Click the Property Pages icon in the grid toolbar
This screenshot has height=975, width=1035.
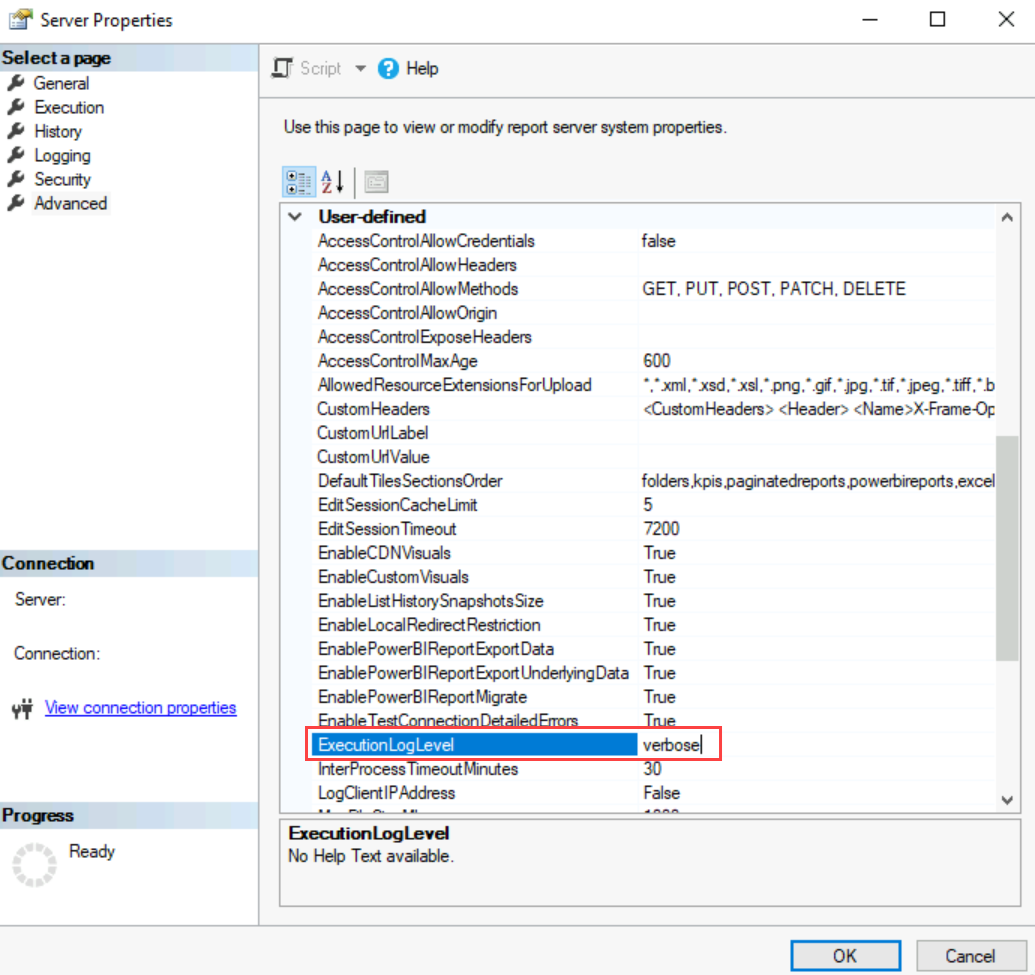tap(375, 181)
